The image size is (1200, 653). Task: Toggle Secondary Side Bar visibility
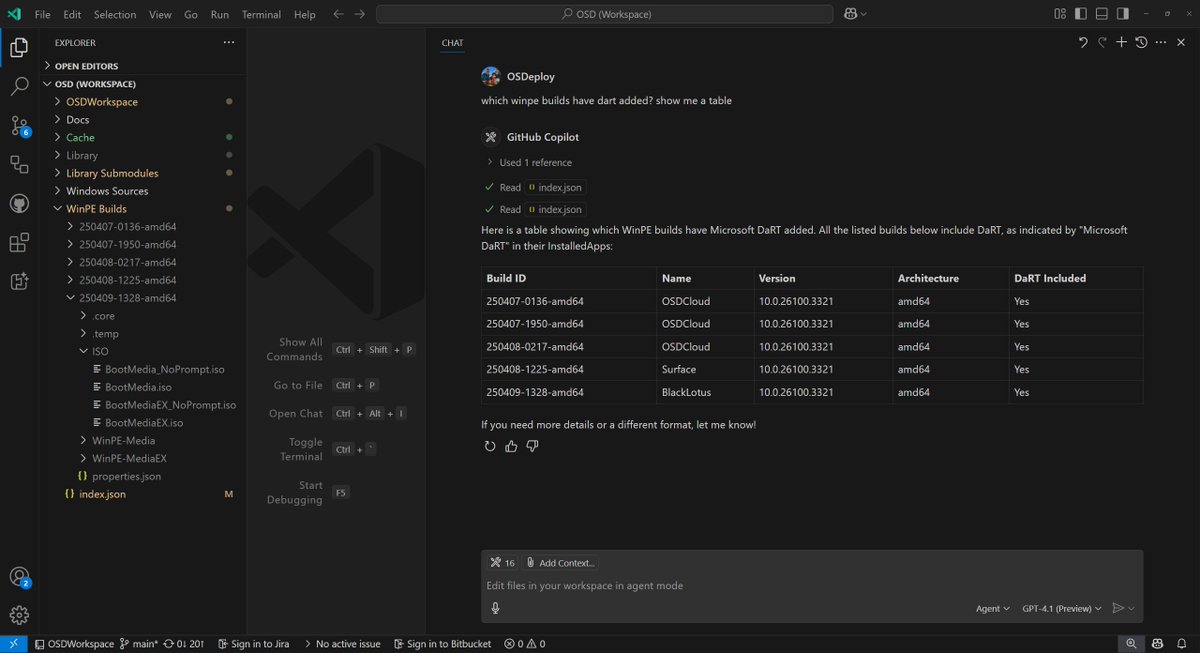pyautogui.click(x=1123, y=14)
